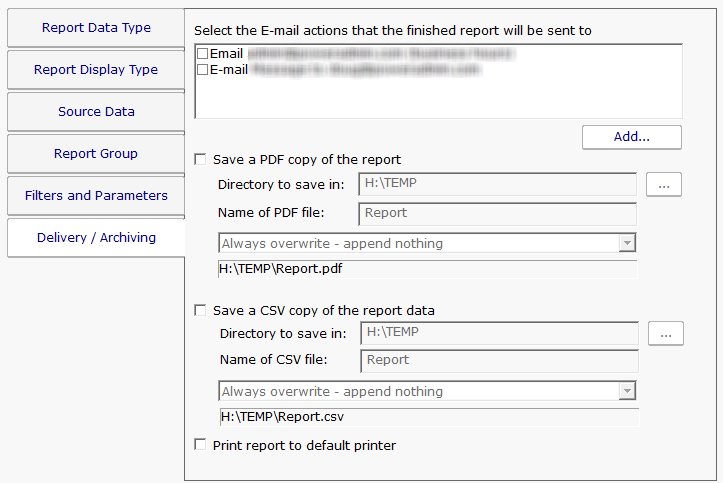Open Filters and Parameters tab
The image size is (723, 483).
point(96,196)
